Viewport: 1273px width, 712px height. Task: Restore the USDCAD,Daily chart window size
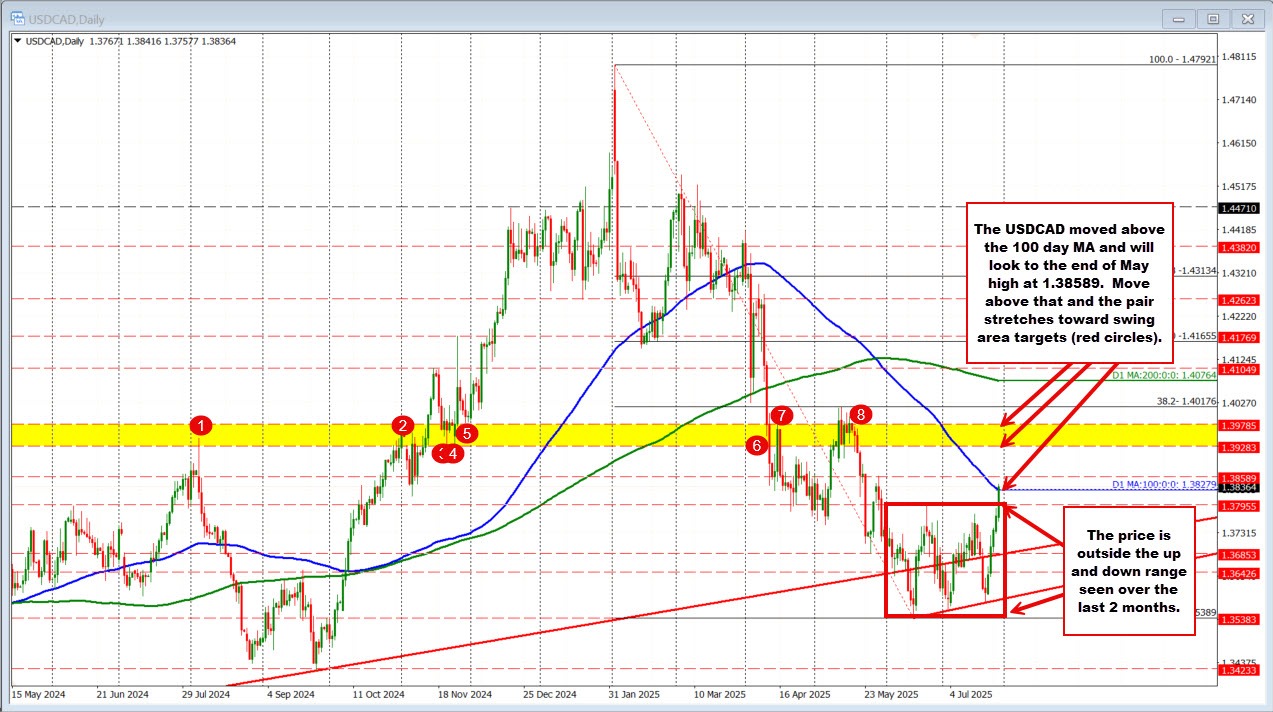[x=1213, y=18]
